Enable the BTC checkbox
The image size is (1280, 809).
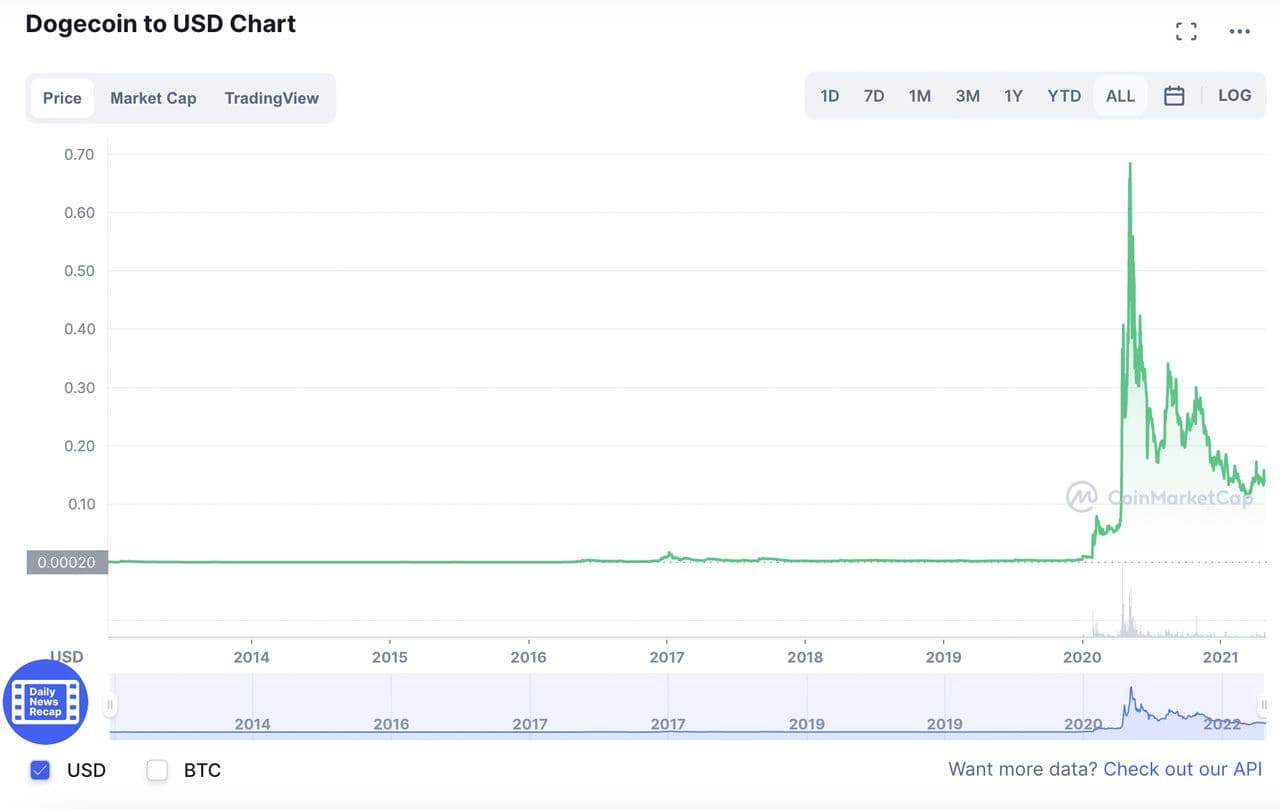pos(157,770)
